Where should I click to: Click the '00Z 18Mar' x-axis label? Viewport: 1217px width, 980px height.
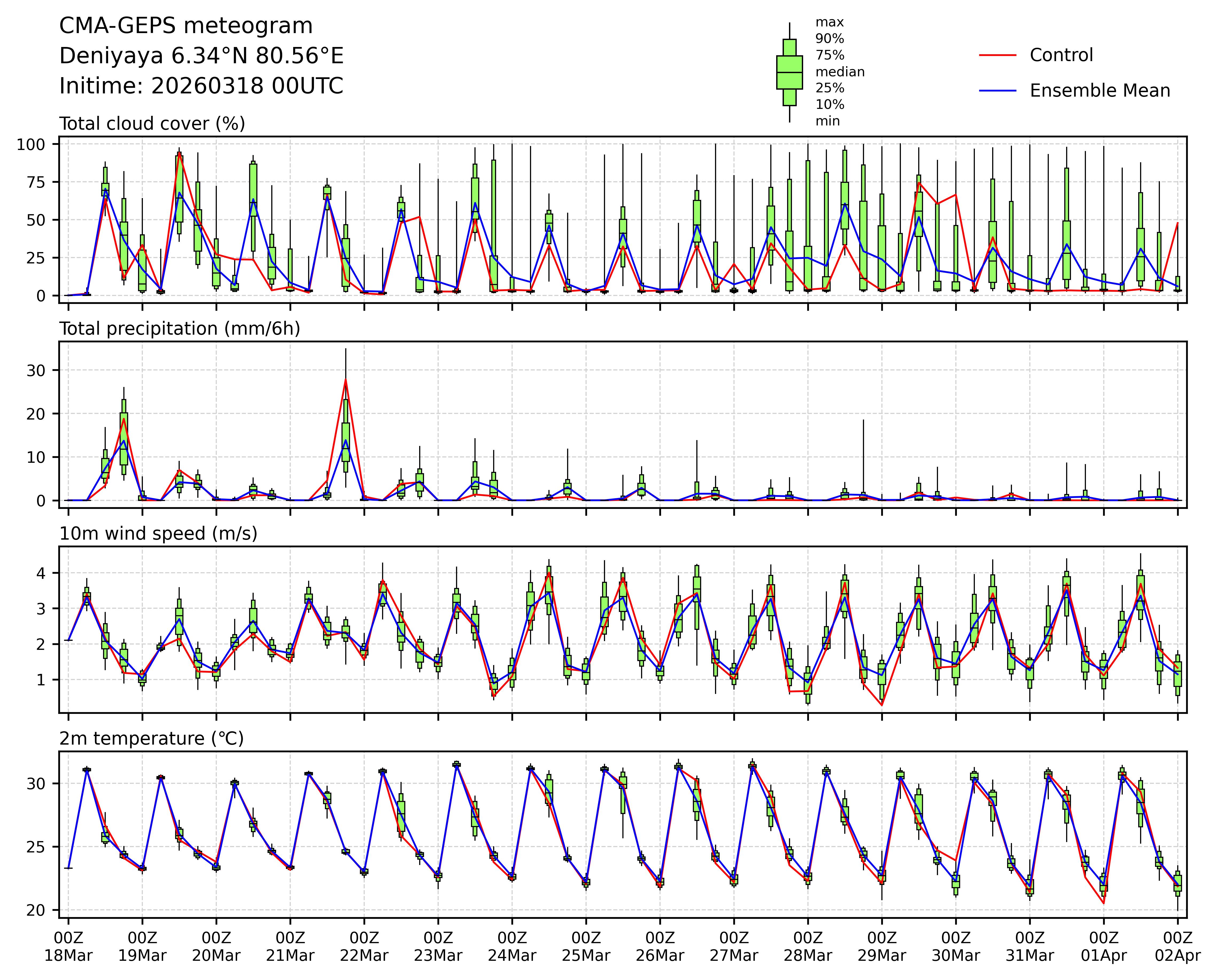tap(68, 947)
